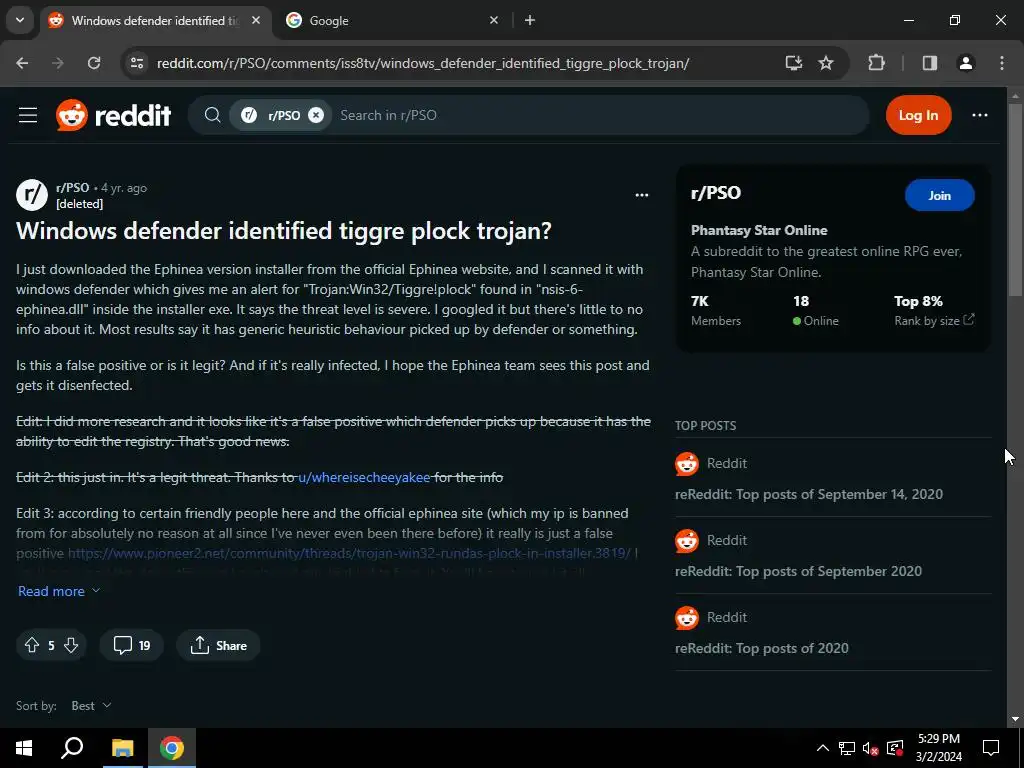Image resolution: width=1024 pixels, height=768 pixels.
Task: Open the post's three-dot overflow menu
Action: 642,195
